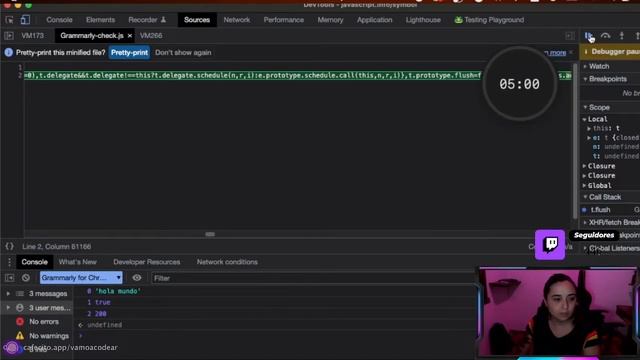Image resolution: width=640 pixels, height=360 pixels.
Task: Clear the console with the ban icon
Action: point(26,278)
